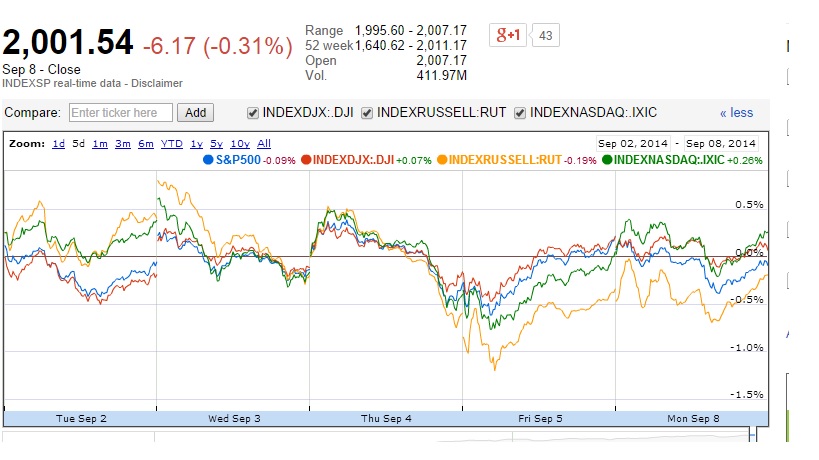This screenshot has width=819, height=460.
Task: Set chart zoom to YTD
Action: coord(172,144)
